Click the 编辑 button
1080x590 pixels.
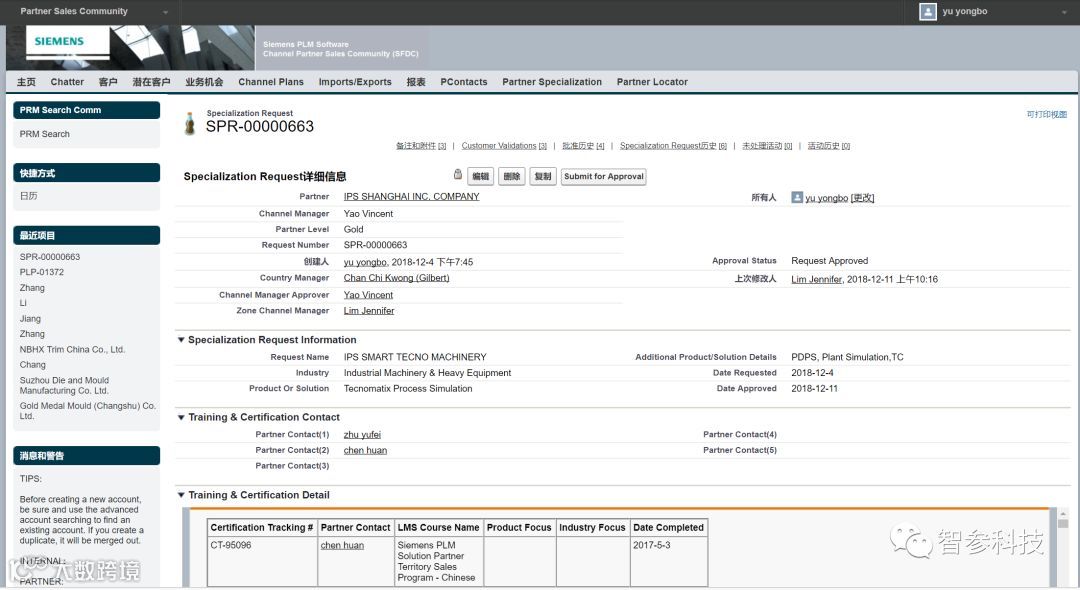481,176
